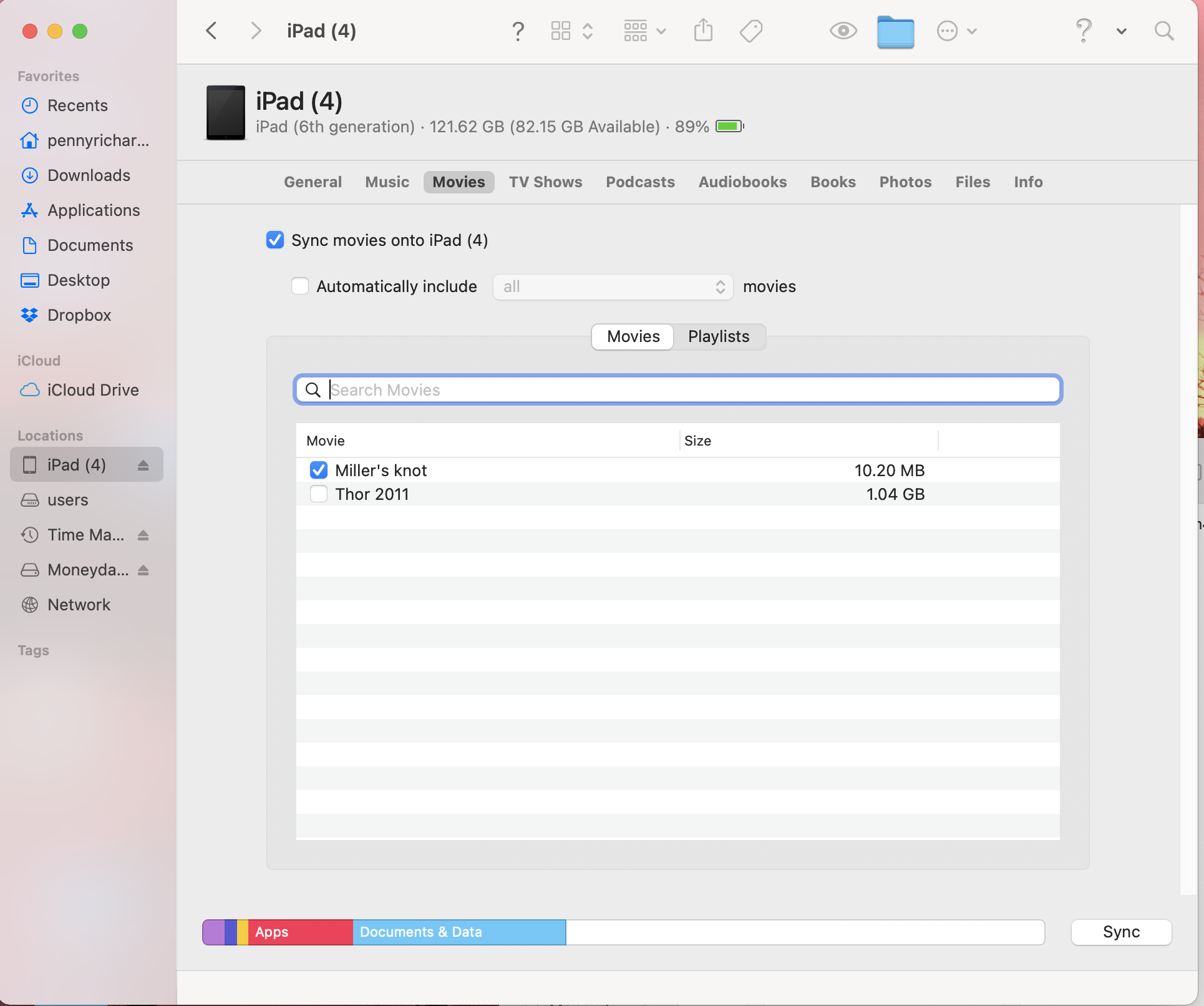Click the search magnifier in toolbar
Image resolution: width=1204 pixels, height=1006 pixels.
pos(1163,31)
